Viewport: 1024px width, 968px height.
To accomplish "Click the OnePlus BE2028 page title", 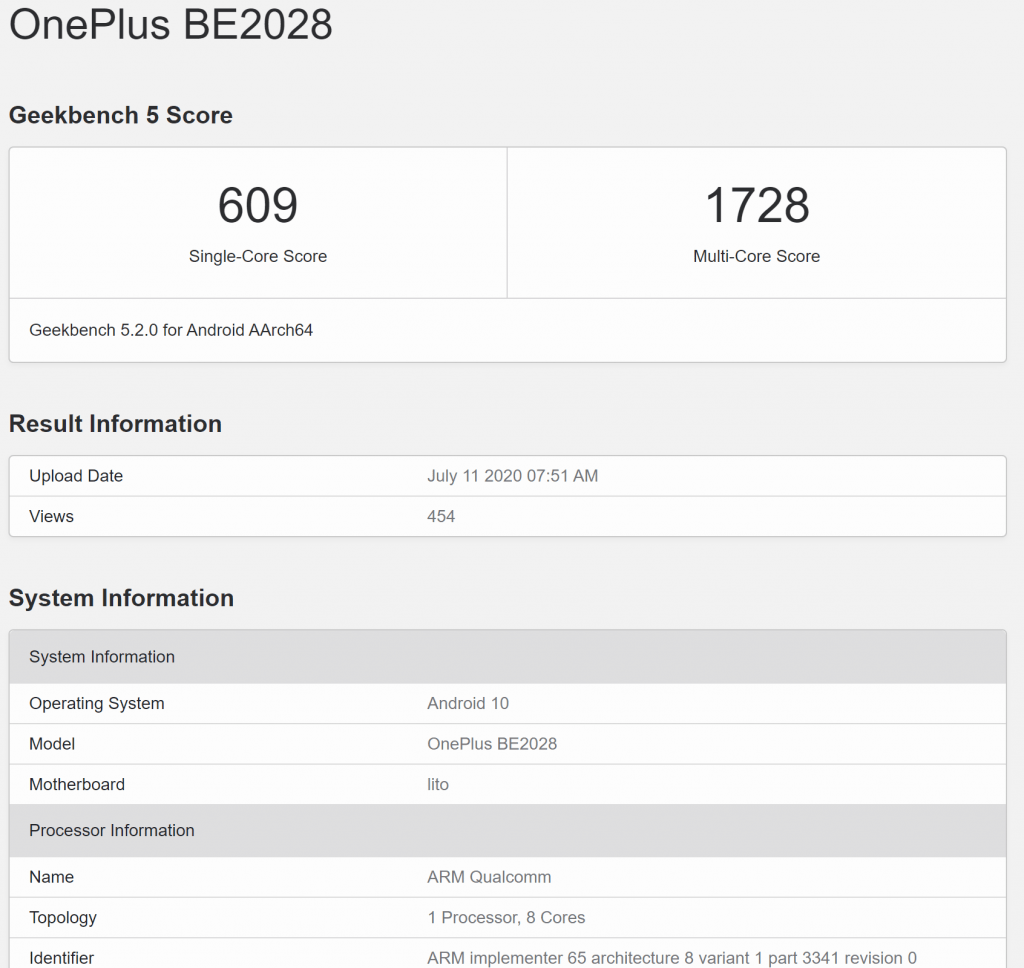I will point(170,25).
